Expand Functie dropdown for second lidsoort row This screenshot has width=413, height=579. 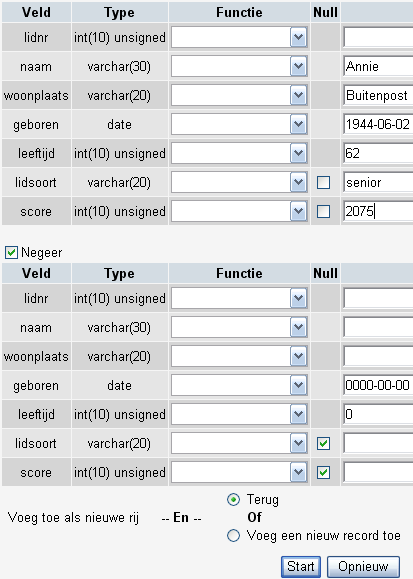(239, 443)
